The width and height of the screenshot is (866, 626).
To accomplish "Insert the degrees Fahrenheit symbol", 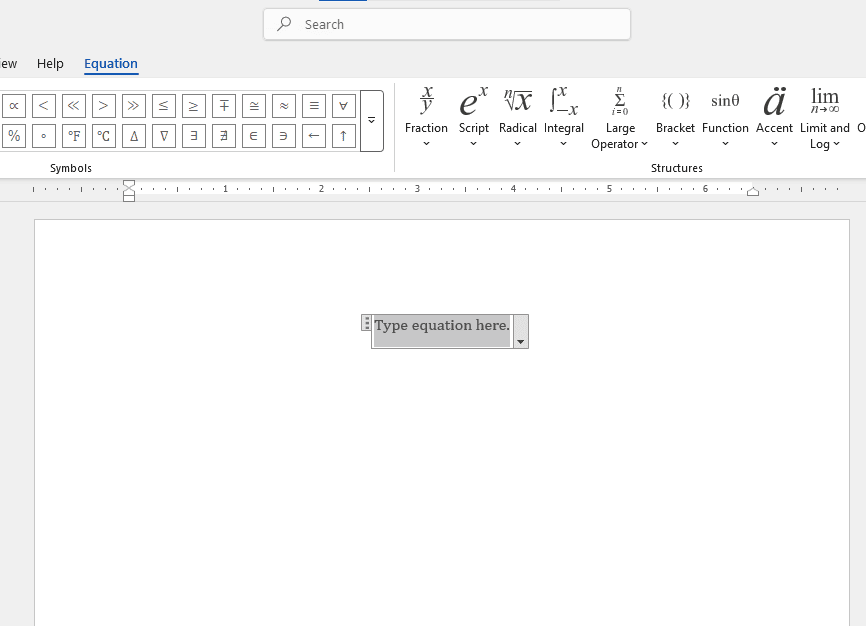I will click(73, 136).
